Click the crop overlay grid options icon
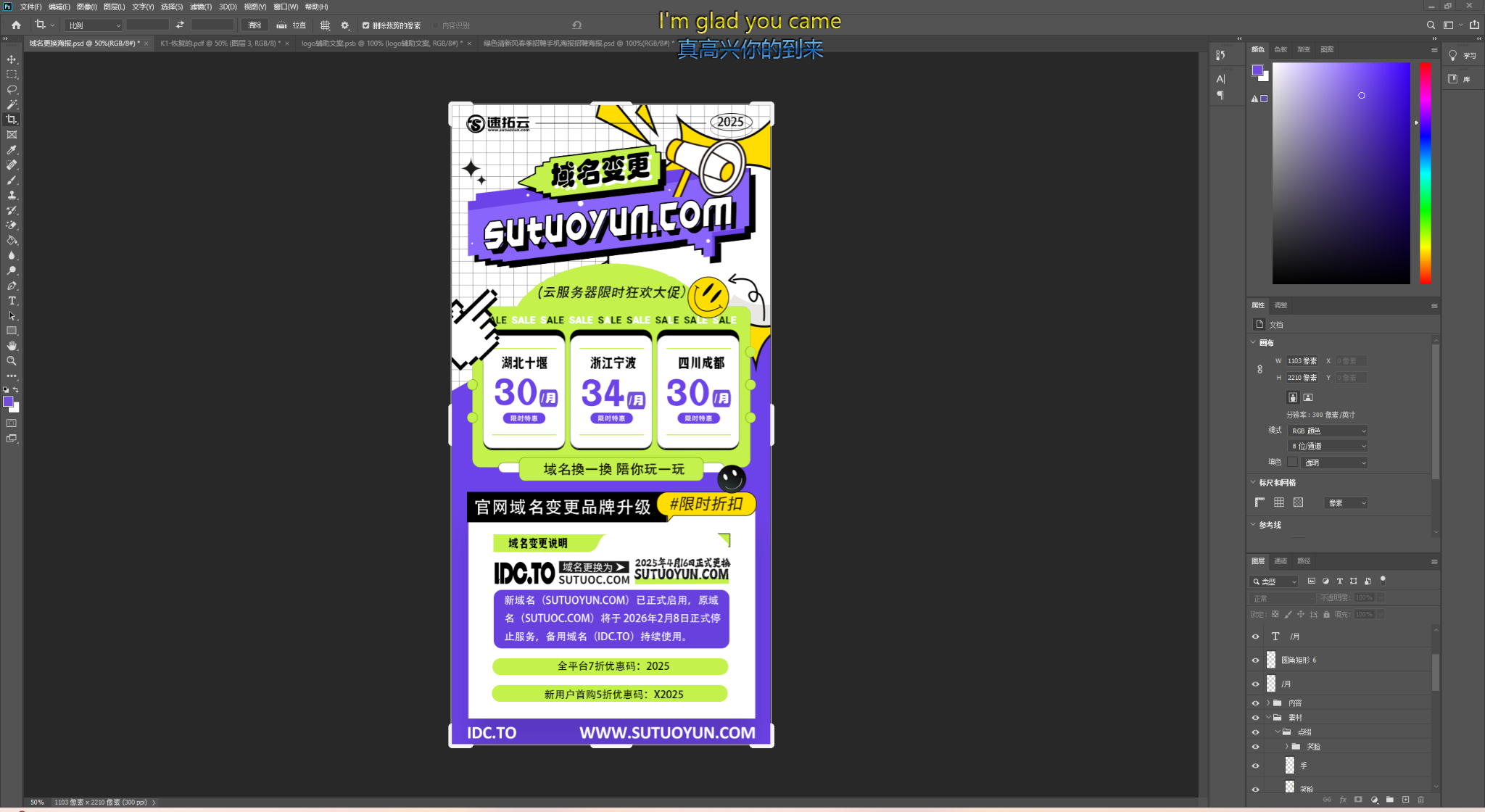1485x812 pixels. (325, 25)
